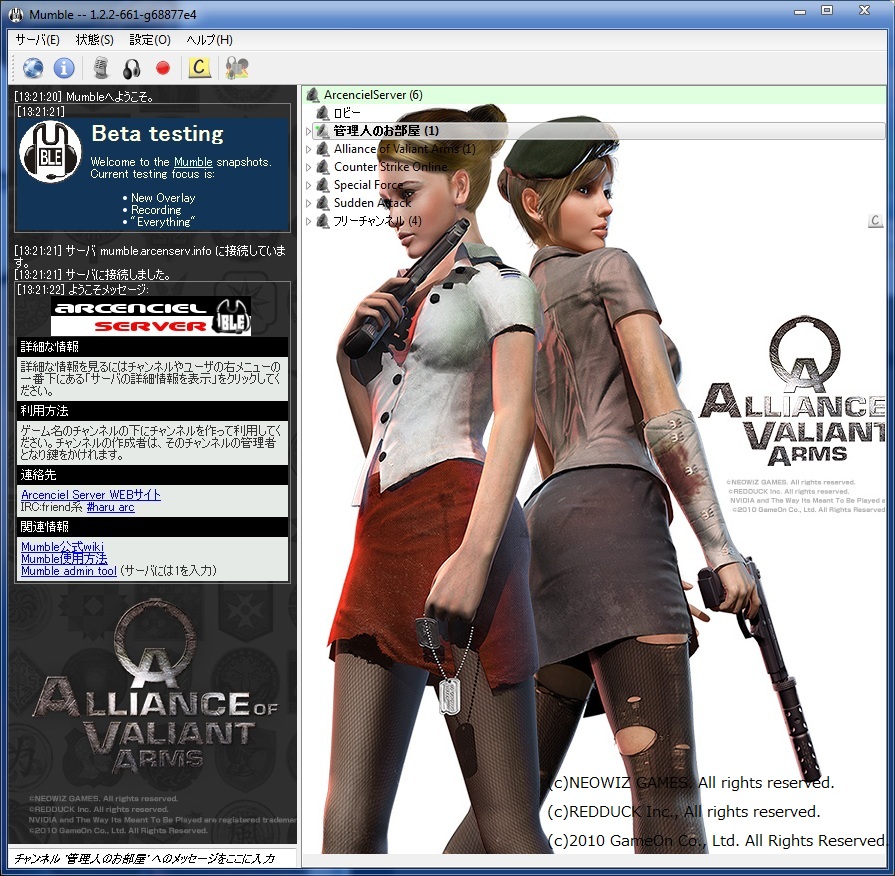Expand the フリーチャンネル channel

coord(308,221)
